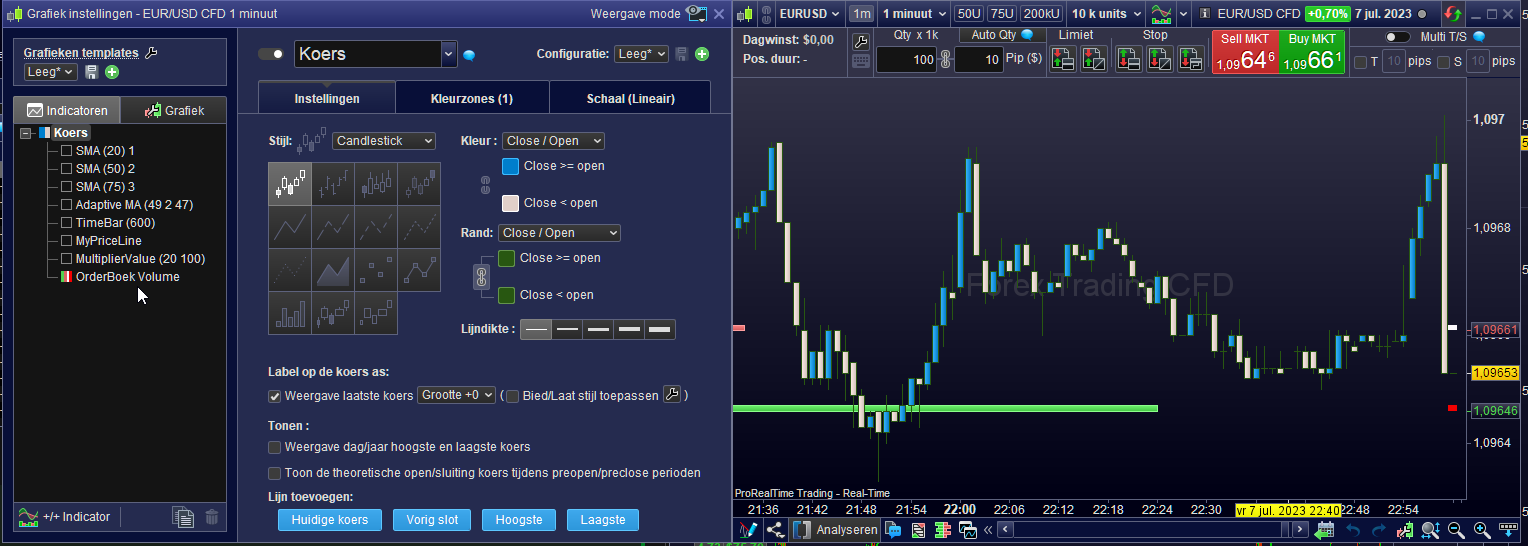The image size is (1528, 546).
Task: Click the Hoogste button
Action: [x=518, y=520]
